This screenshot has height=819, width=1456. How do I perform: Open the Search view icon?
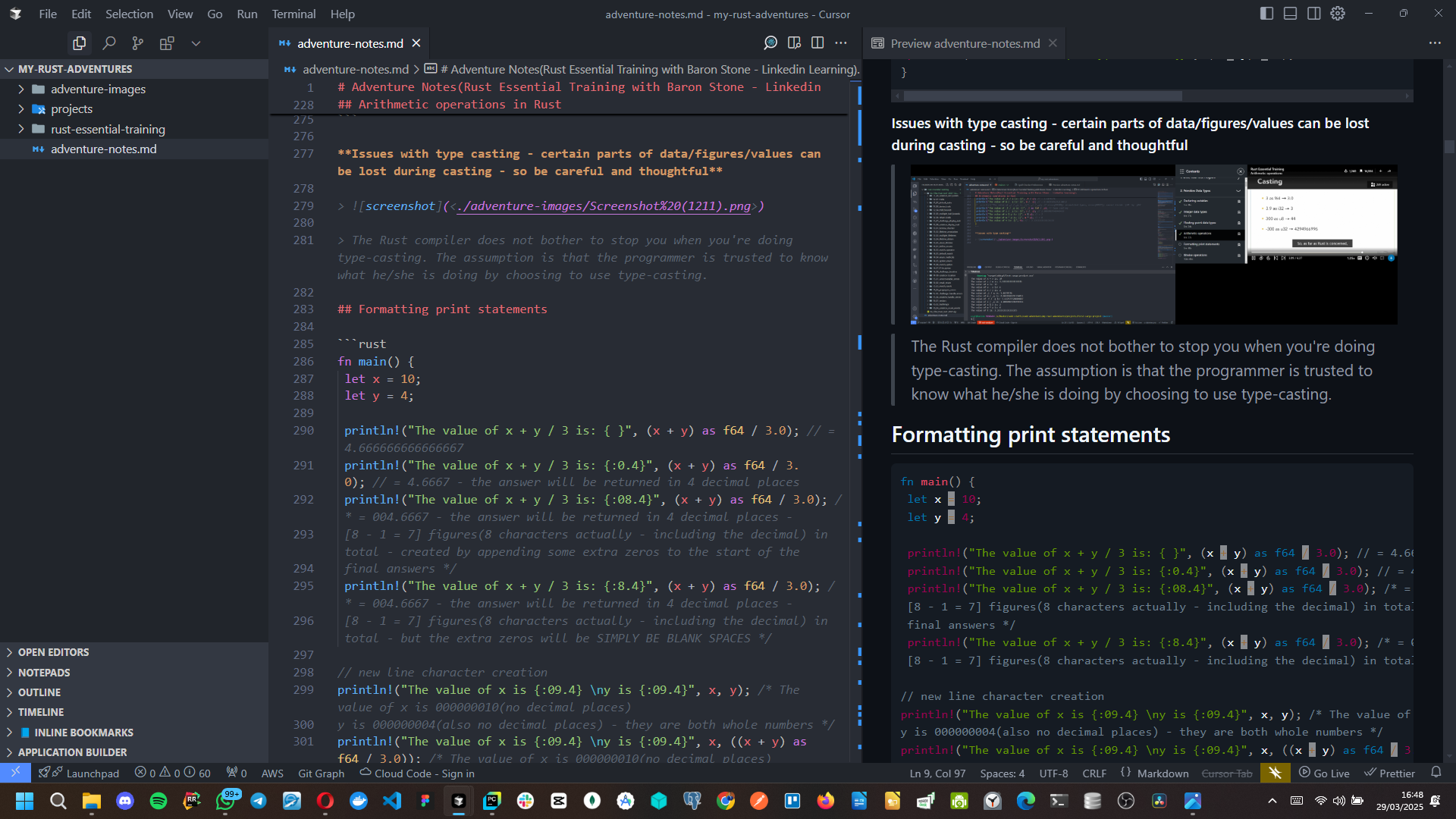pos(108,43)
